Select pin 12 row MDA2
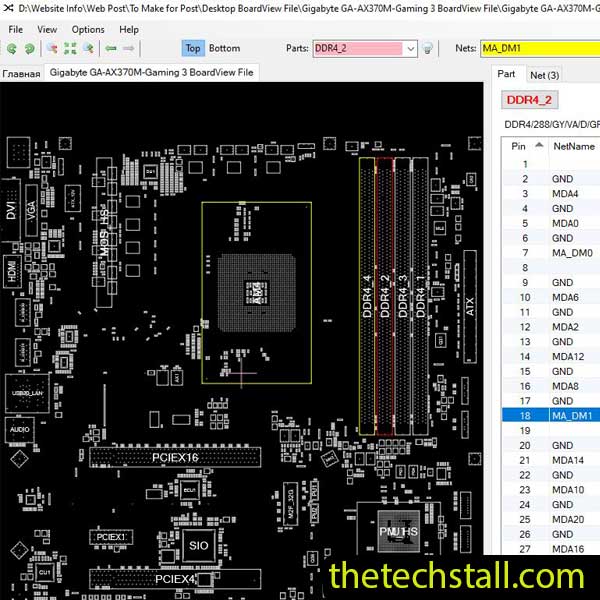 [x=551, y=327]
